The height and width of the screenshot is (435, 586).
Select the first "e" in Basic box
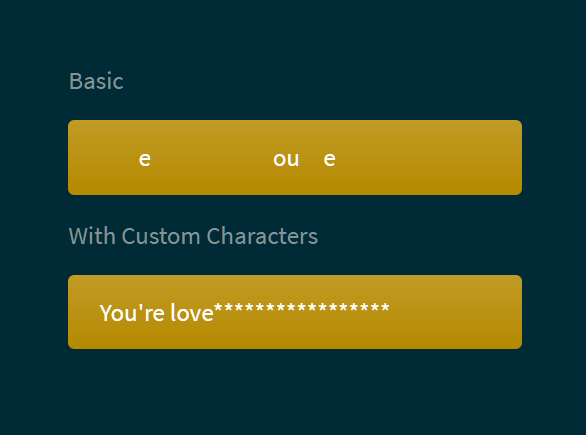[x=145, y=160]
